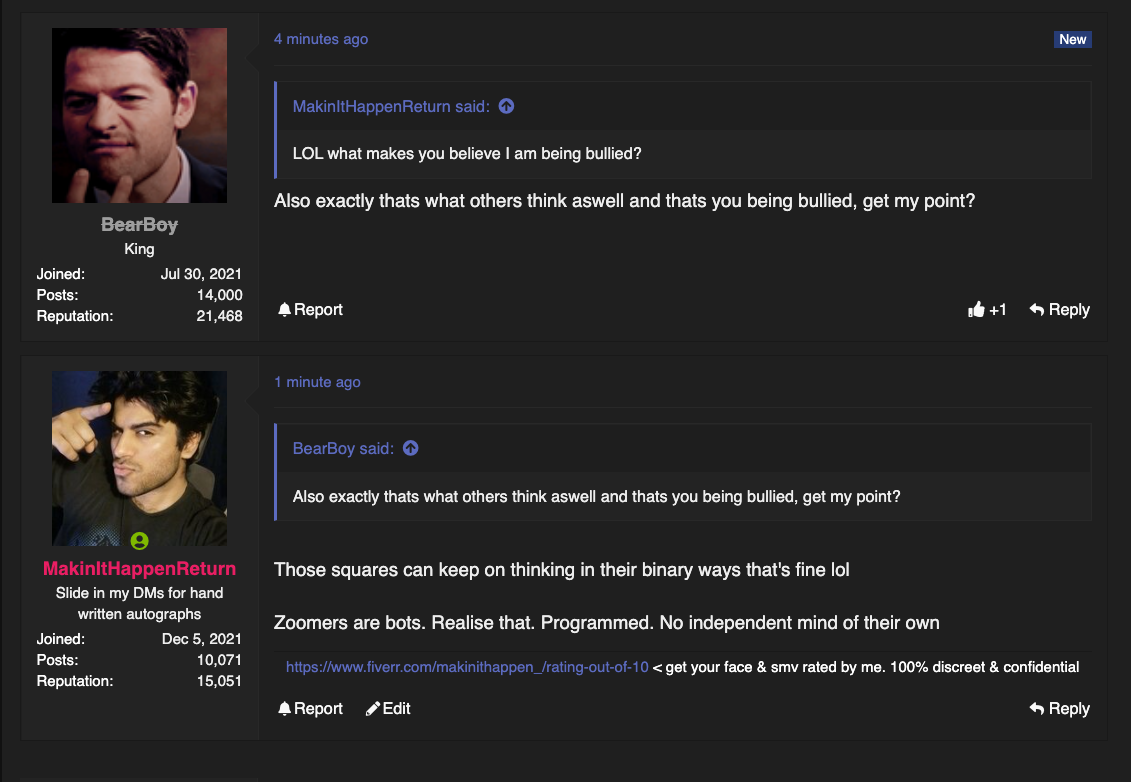The image size is (1131, 782).
Task: Click the reply arrow icon on BearBoy's post
Action: [x=1037, y=309]
